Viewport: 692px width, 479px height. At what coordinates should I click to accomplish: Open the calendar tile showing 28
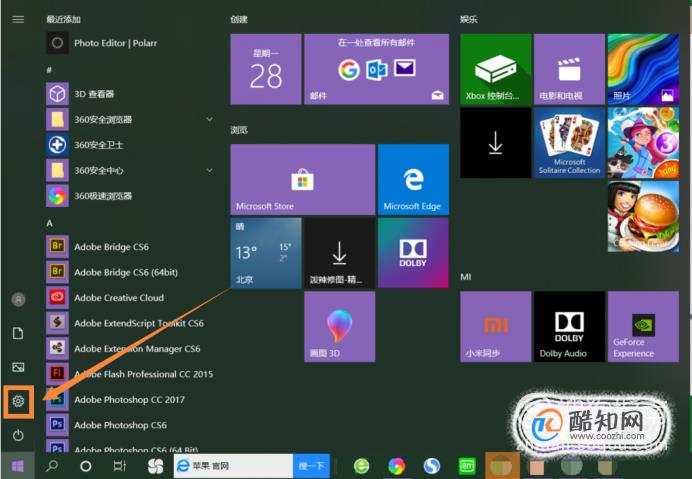coord(266,69)
